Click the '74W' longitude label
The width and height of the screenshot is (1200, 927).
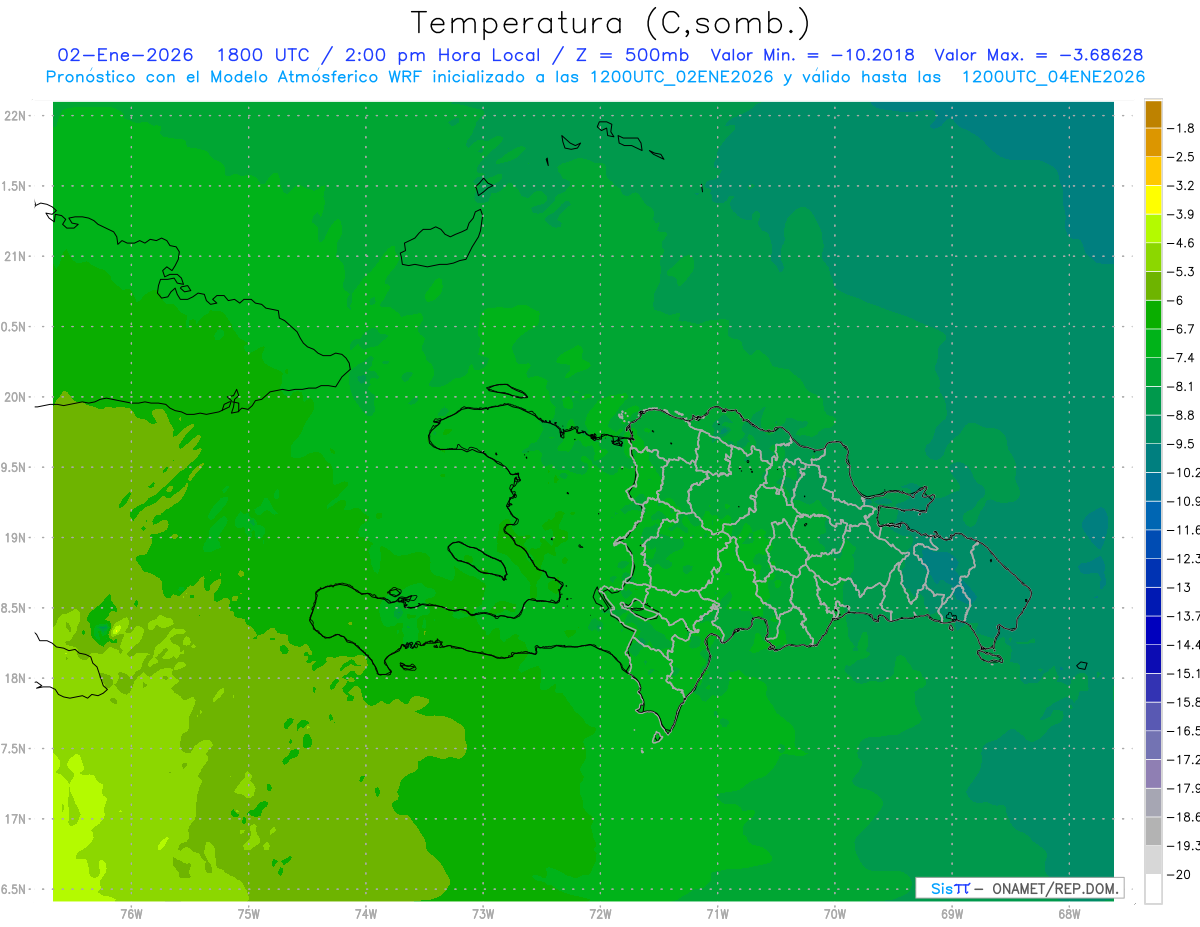point(365,914)
